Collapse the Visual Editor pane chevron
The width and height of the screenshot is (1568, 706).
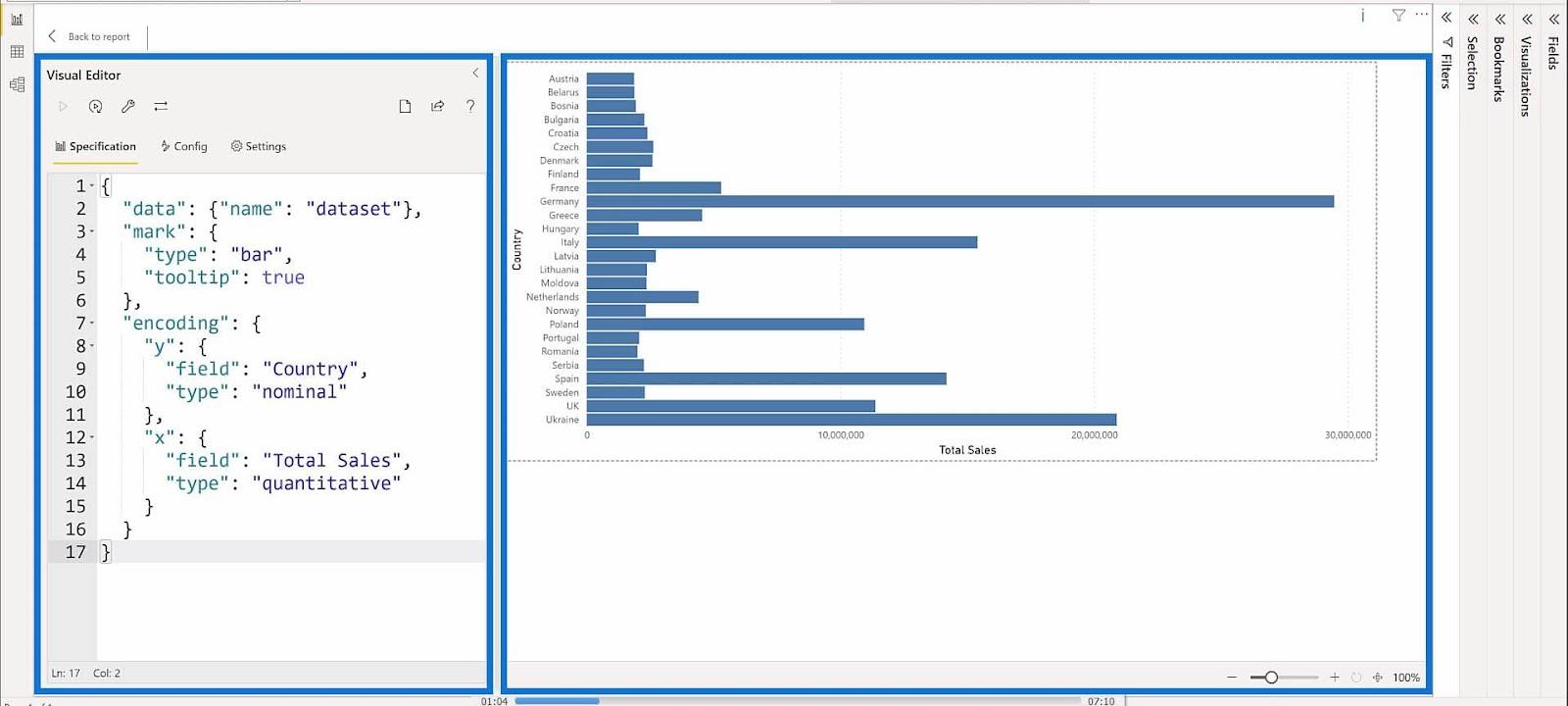(x=475, y=74)
